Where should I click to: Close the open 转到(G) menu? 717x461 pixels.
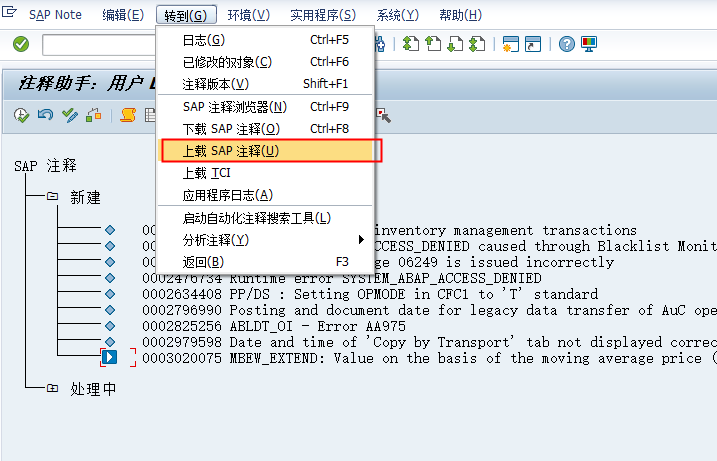click(186, 15)
